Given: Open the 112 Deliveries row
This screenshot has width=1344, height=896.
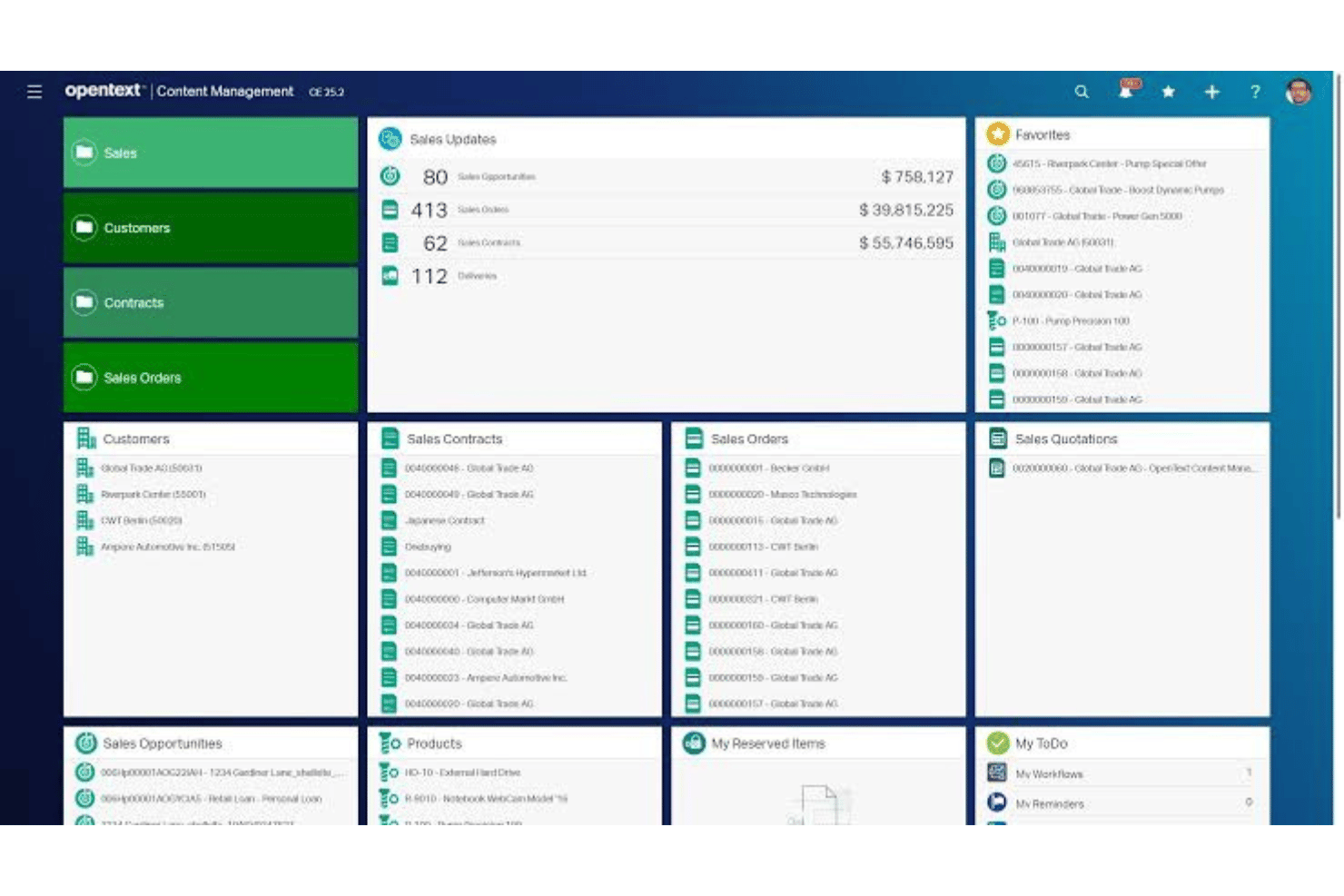Looking at the screenshot, I should (x=667, y=276).
